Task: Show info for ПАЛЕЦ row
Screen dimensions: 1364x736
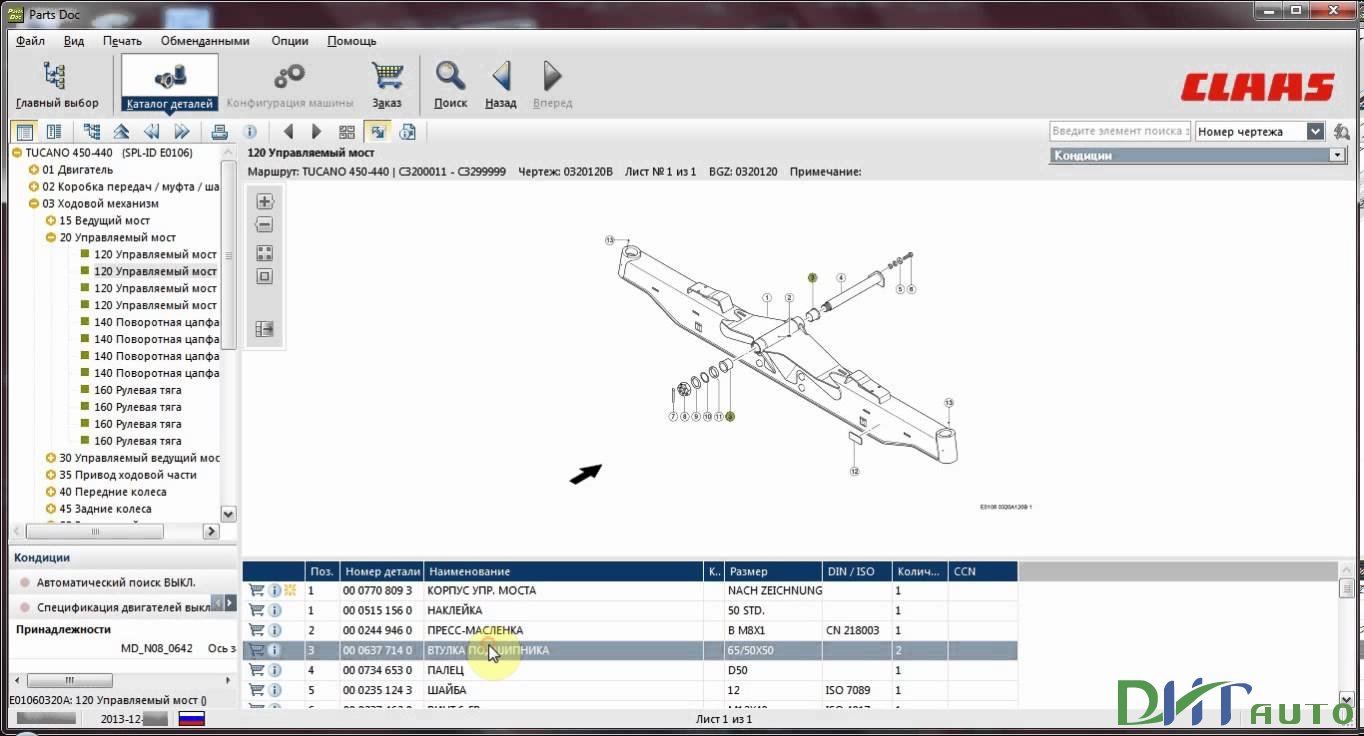Action: 275,670
